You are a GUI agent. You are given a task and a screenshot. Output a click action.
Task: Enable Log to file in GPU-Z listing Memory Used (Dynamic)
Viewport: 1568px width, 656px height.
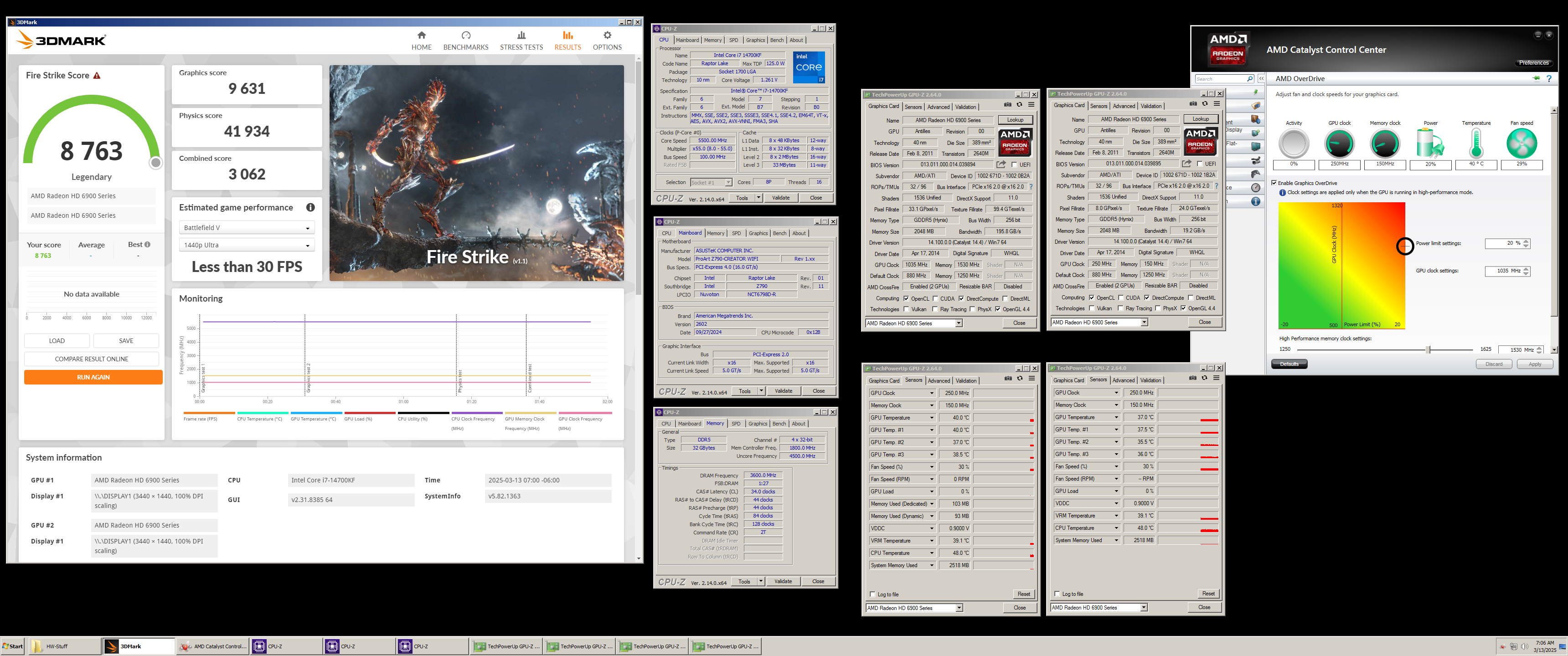pos(873,594)
